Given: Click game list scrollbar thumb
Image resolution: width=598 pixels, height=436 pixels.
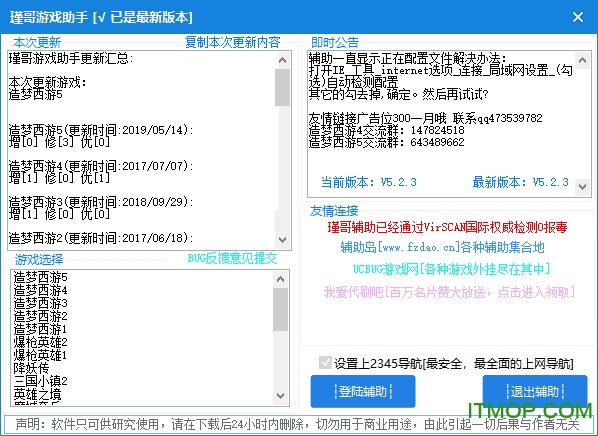Looking at the screenshot, I should (280, 309).
